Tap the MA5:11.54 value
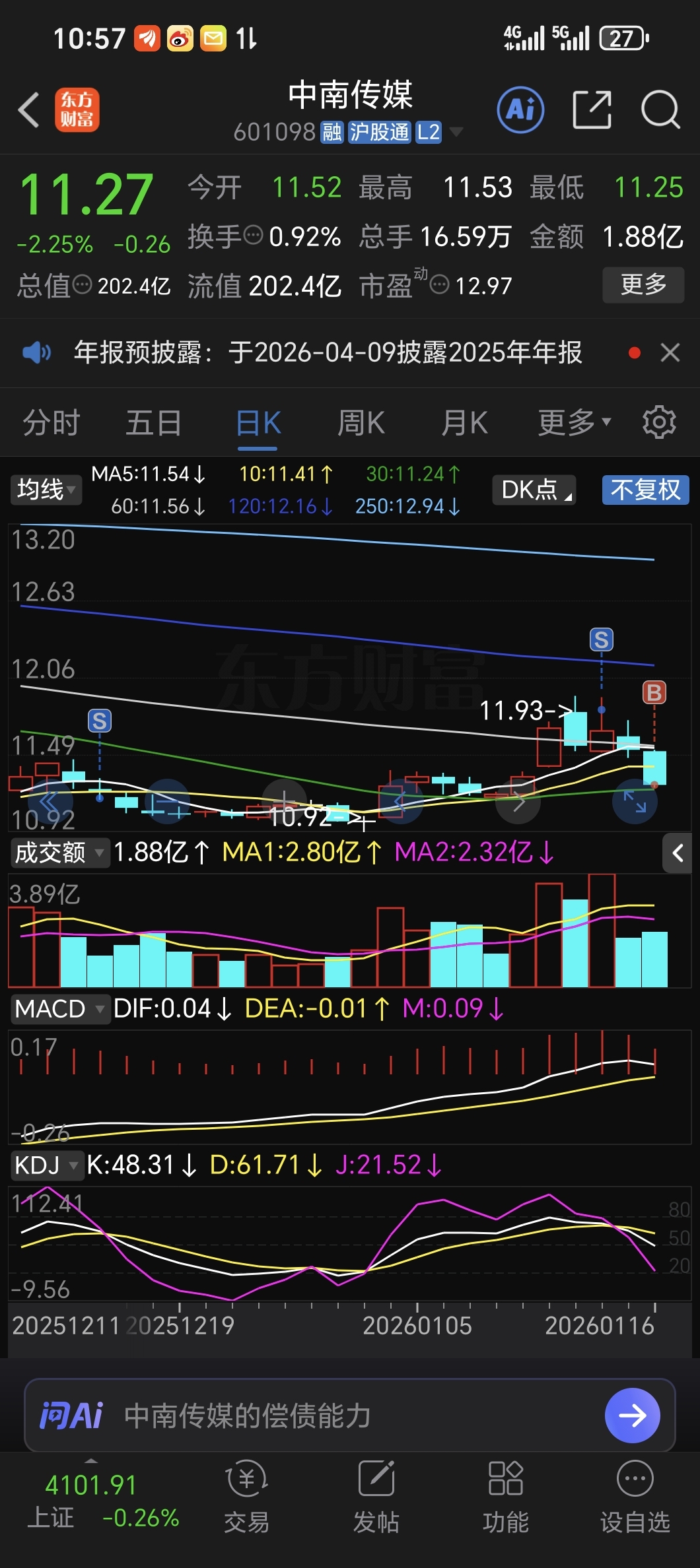Image resolution: width=700 pixels, height=1568 pixels. (x=149, y=474)
